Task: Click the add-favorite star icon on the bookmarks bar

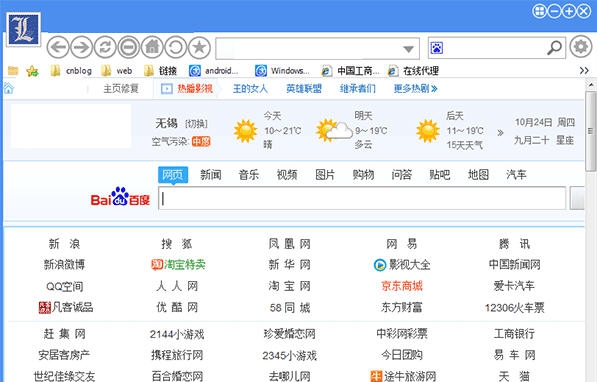Action: [x=32, y=71]
